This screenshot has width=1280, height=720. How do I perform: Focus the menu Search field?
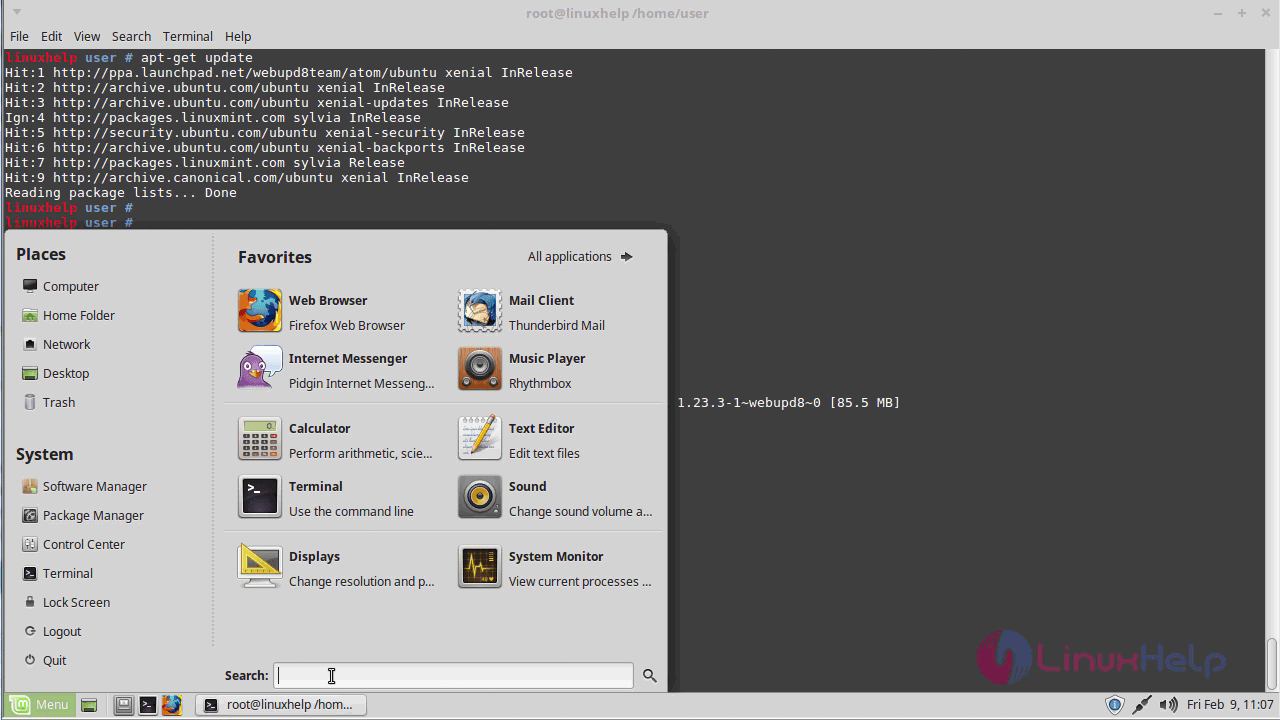click(453, 676)
